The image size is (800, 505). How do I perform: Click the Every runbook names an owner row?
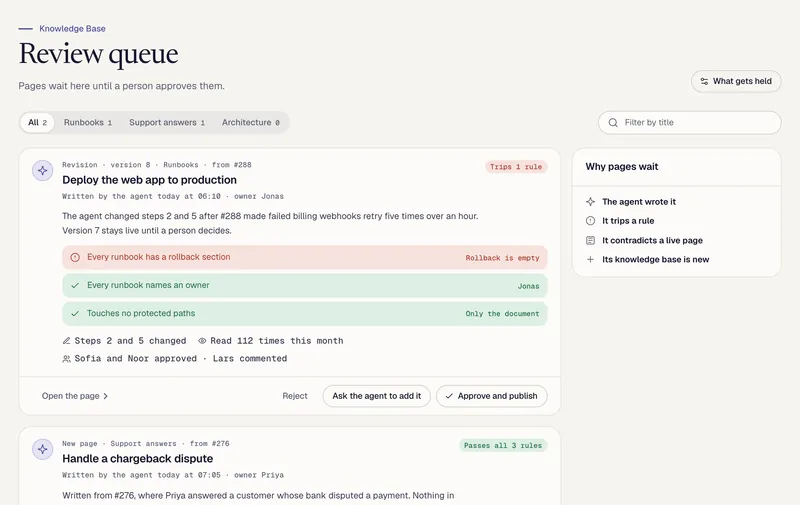pos(305,285)
